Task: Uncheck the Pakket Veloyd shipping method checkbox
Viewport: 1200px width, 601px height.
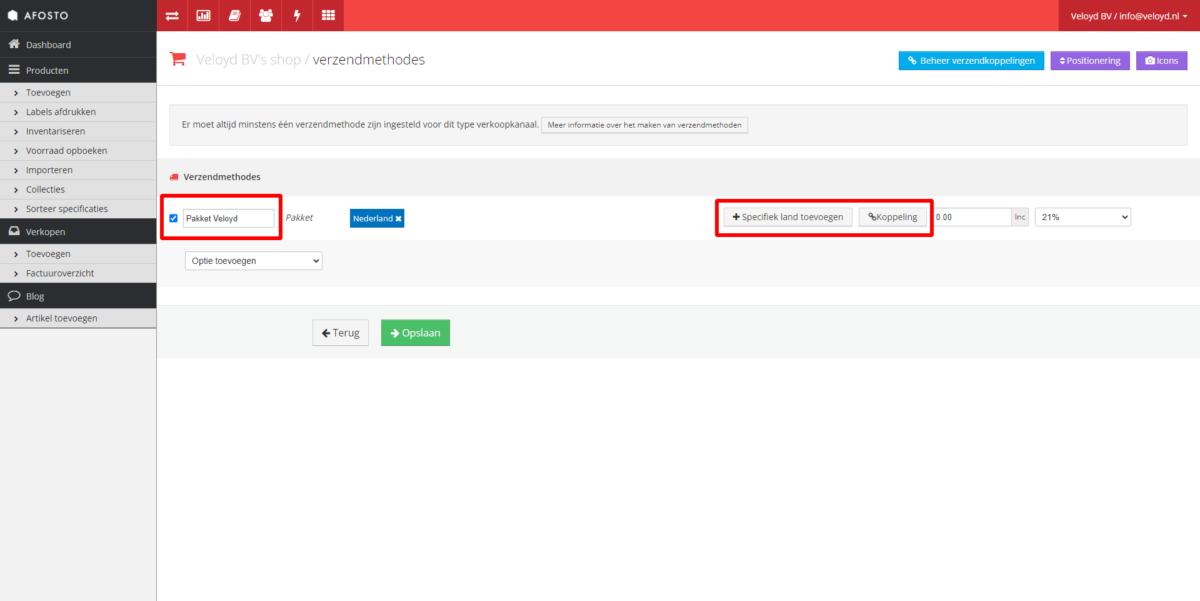Action: 174,218
